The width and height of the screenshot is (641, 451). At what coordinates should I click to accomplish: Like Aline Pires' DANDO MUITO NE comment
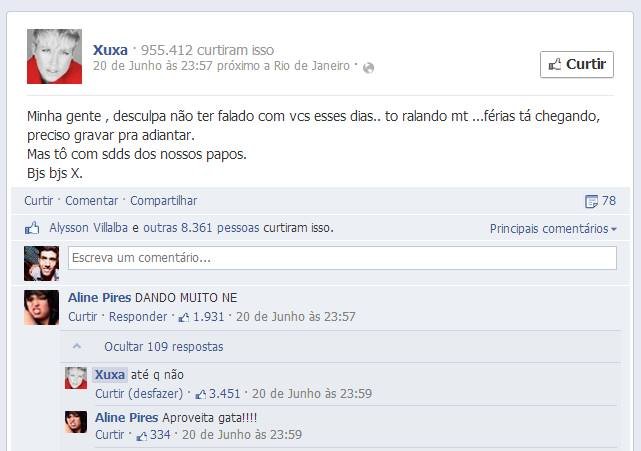point(83,317)
